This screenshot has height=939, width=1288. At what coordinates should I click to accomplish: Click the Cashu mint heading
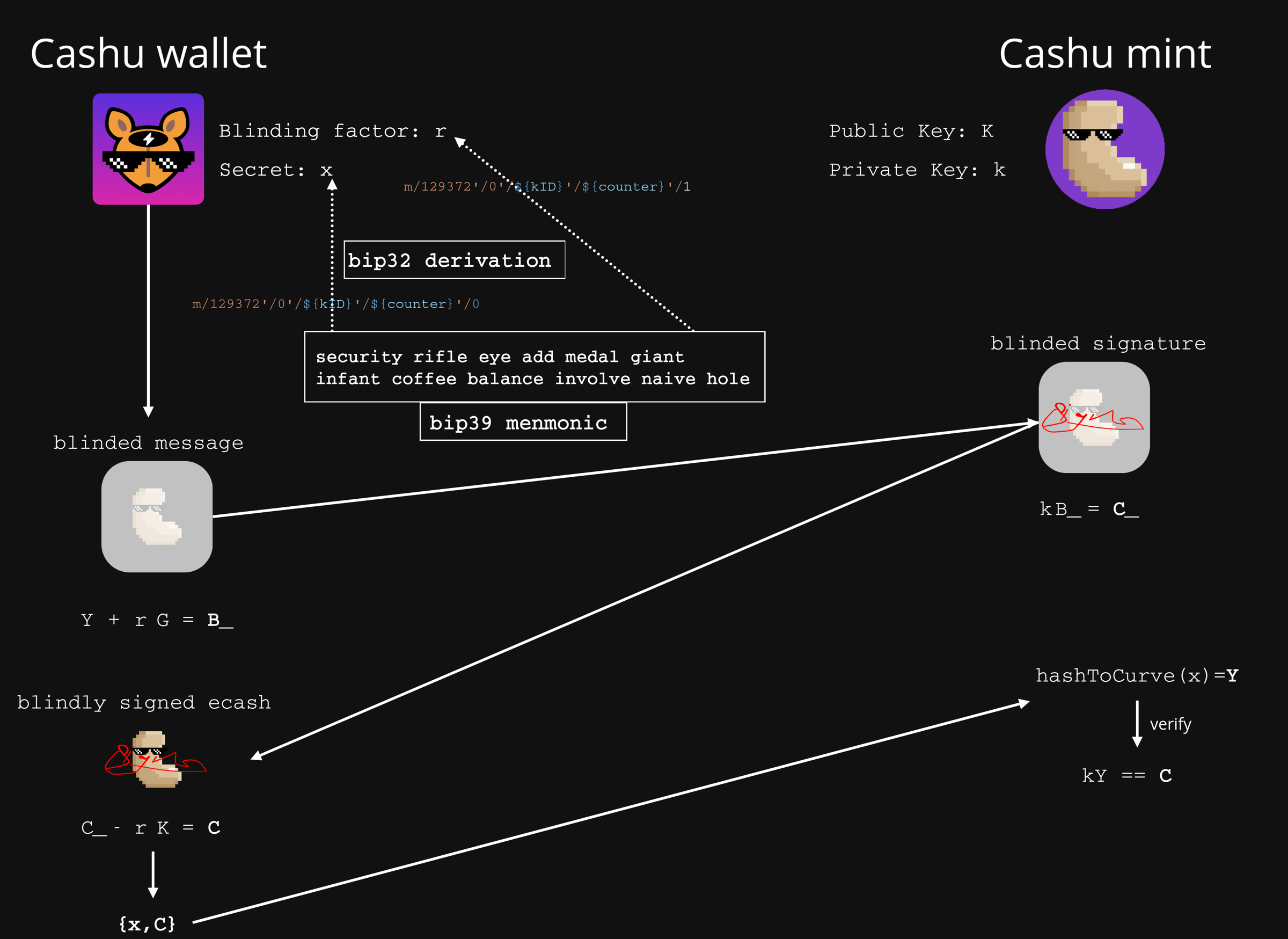click(x=1104, y=54)
